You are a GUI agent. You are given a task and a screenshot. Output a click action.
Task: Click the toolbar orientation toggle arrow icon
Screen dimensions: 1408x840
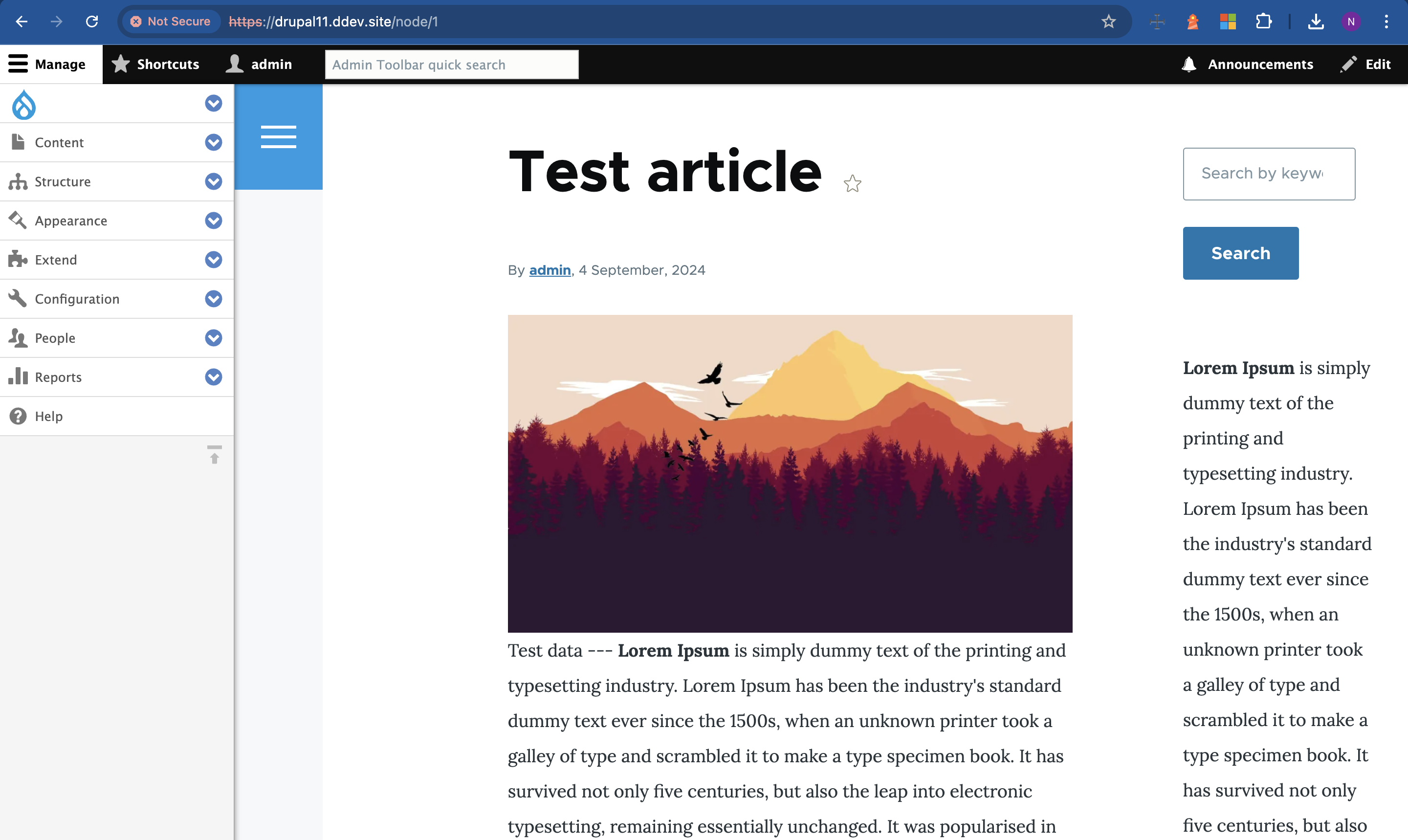tap(214, 455)
